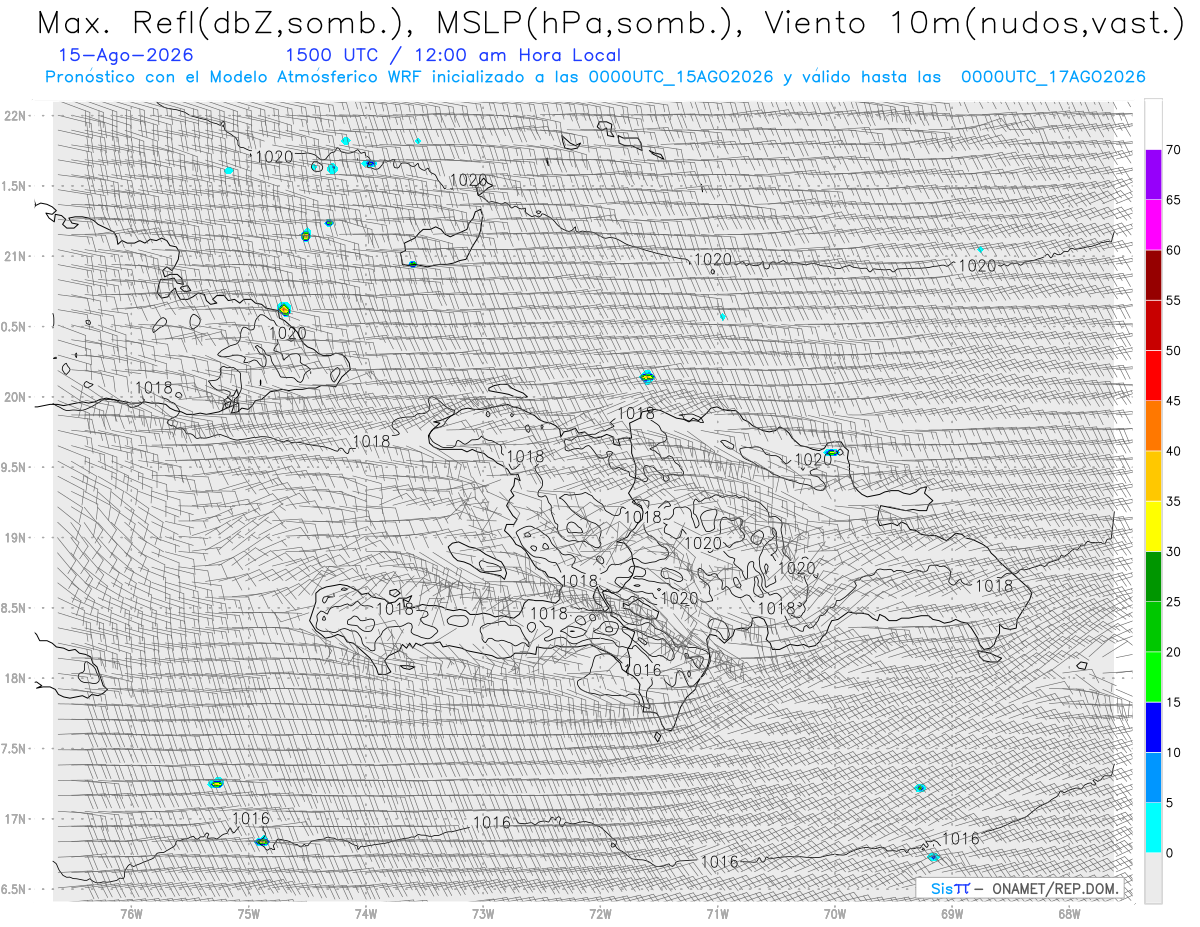
Task: Select the magenta 60–65 dBZ color band
Action: click(1153, 225)
